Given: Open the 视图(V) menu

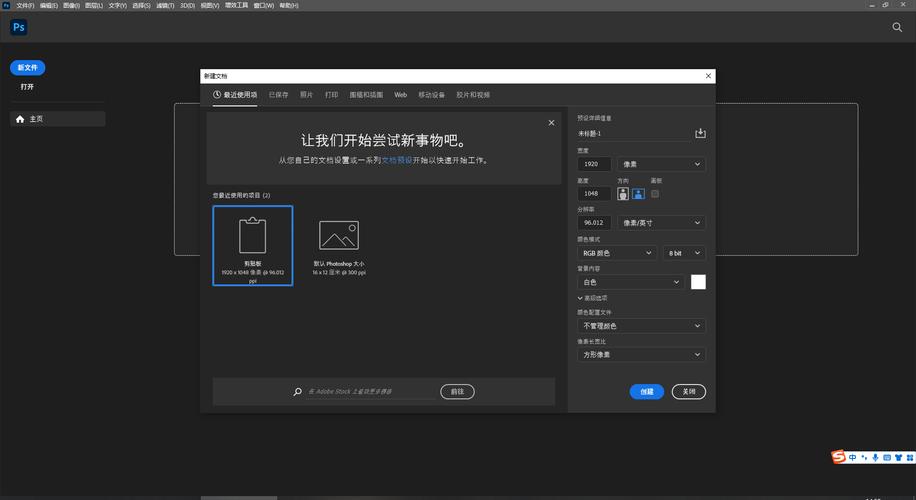Looking at the screenshot, I should click(x=210, y=5).
